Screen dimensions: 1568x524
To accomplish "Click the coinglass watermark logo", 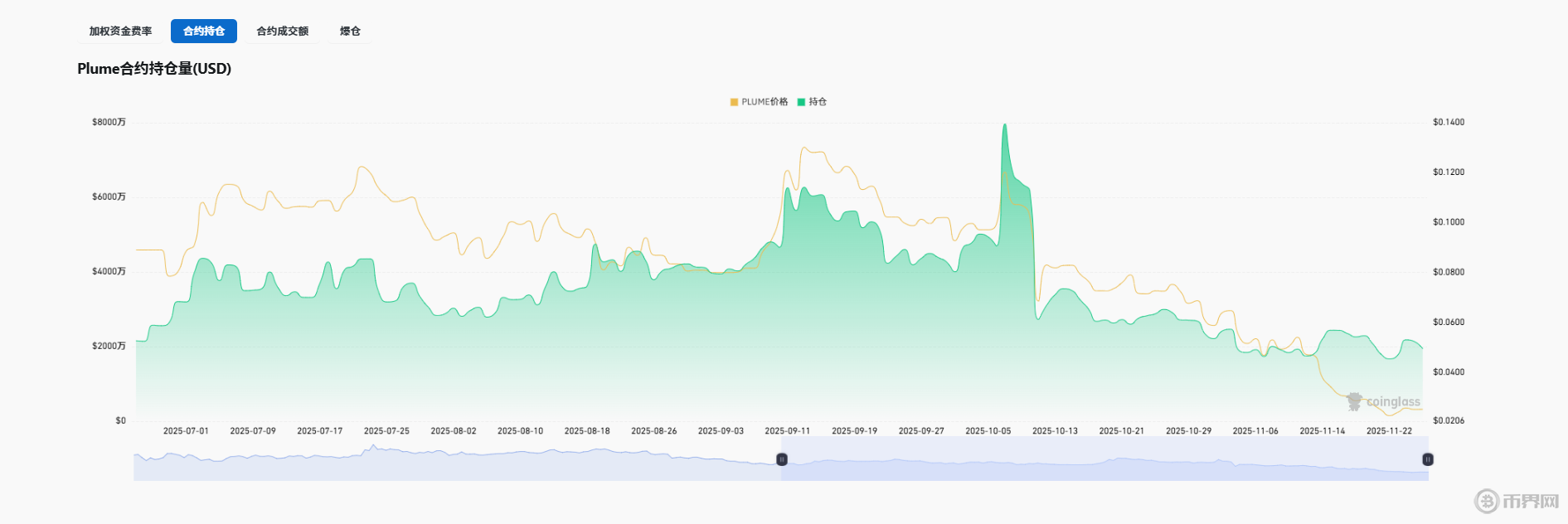I will 1383,402.
